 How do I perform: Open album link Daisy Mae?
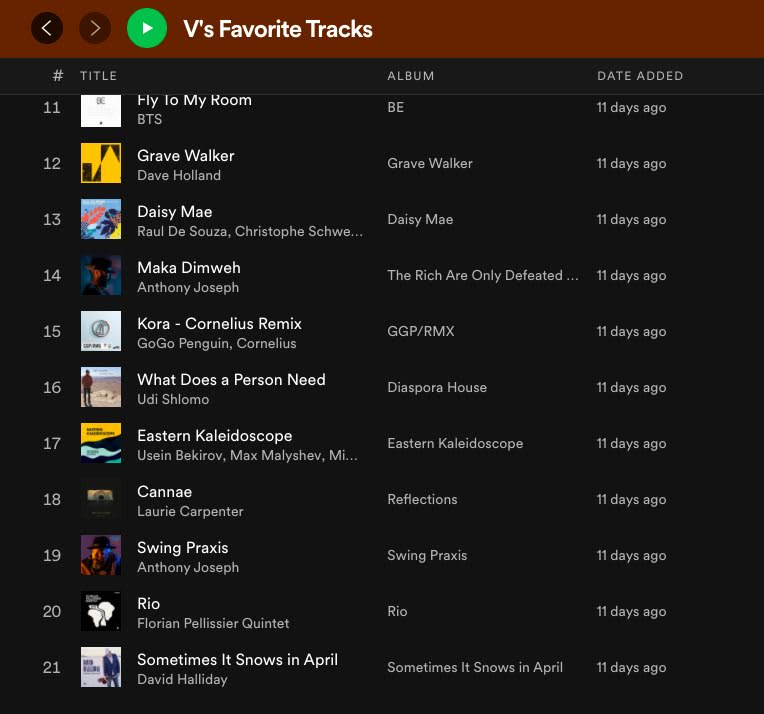(420, 219)
